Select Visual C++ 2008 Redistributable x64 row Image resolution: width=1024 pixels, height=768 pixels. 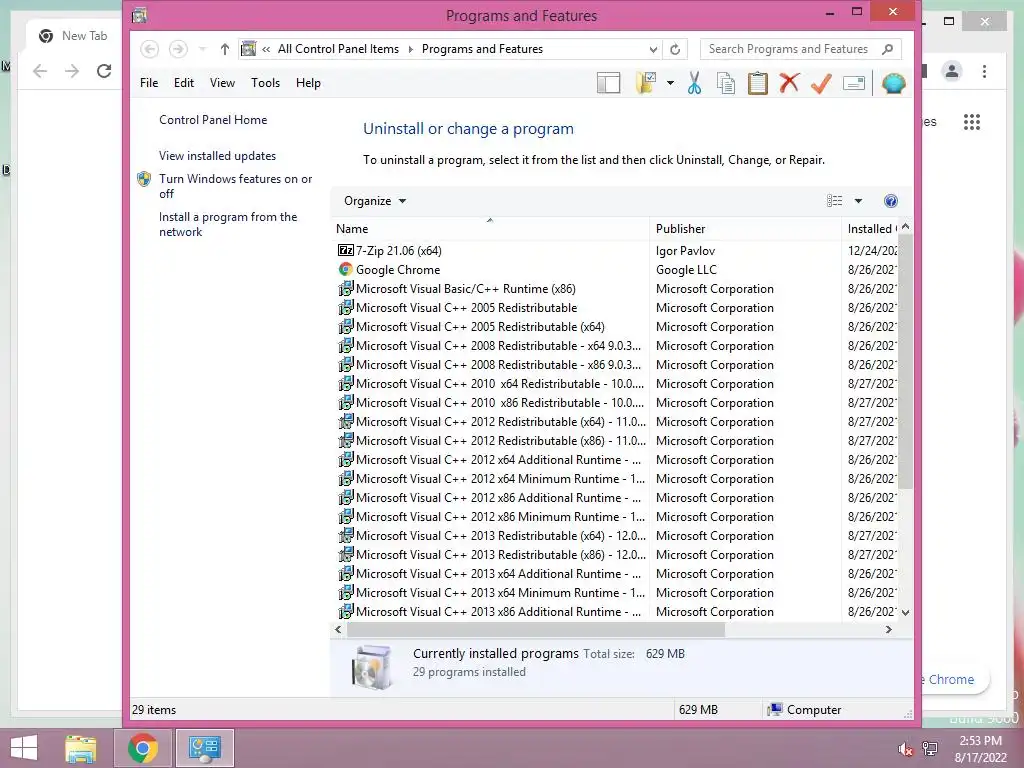(x=498, y=345)
